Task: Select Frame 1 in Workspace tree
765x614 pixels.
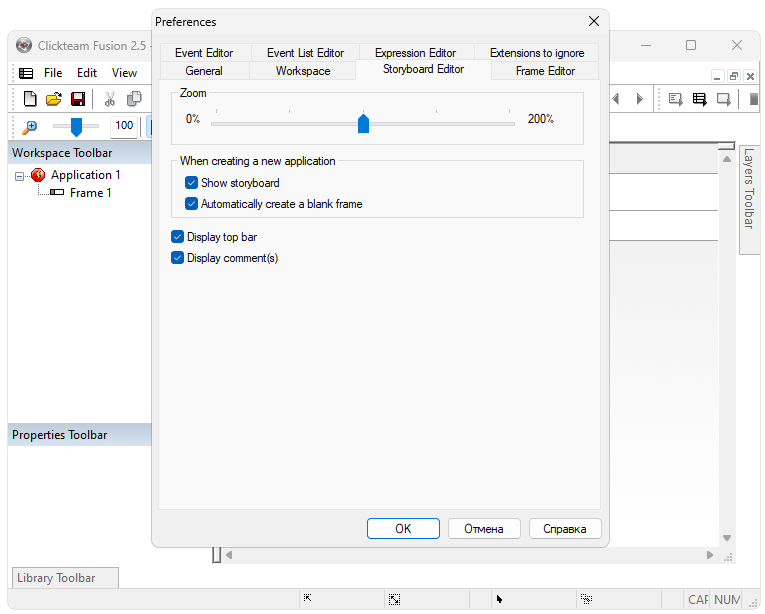Action: (91, 193)
